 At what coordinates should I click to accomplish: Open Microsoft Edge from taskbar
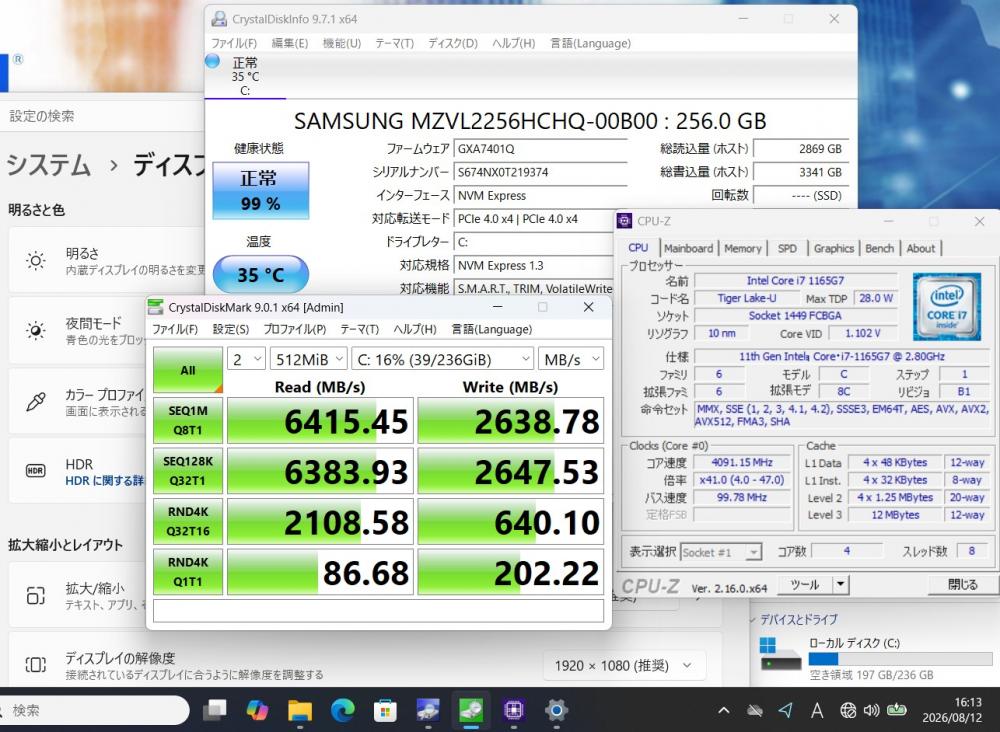point(342,710)
